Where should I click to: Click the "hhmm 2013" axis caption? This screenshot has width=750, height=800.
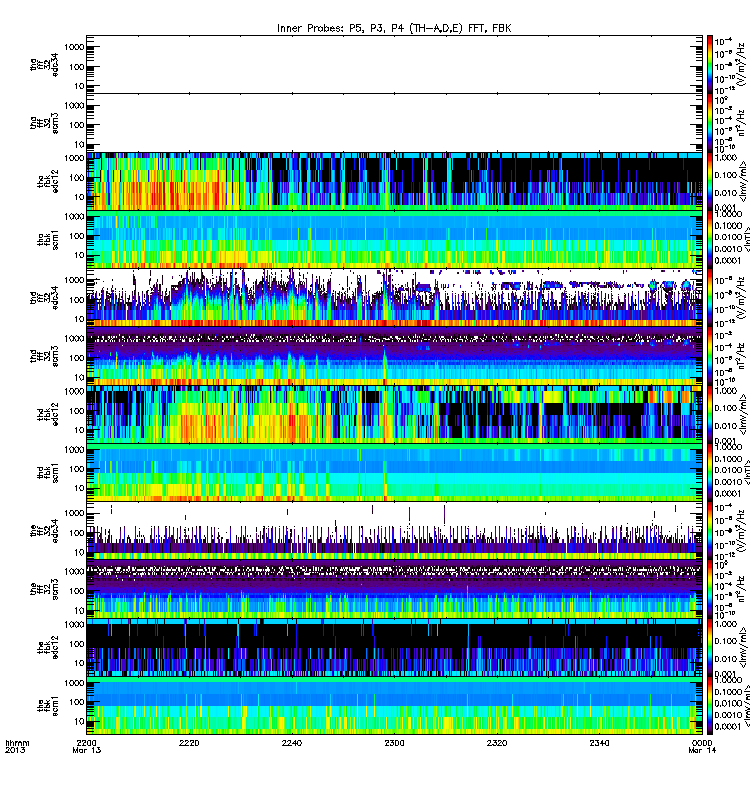click(x=17, y=746)
